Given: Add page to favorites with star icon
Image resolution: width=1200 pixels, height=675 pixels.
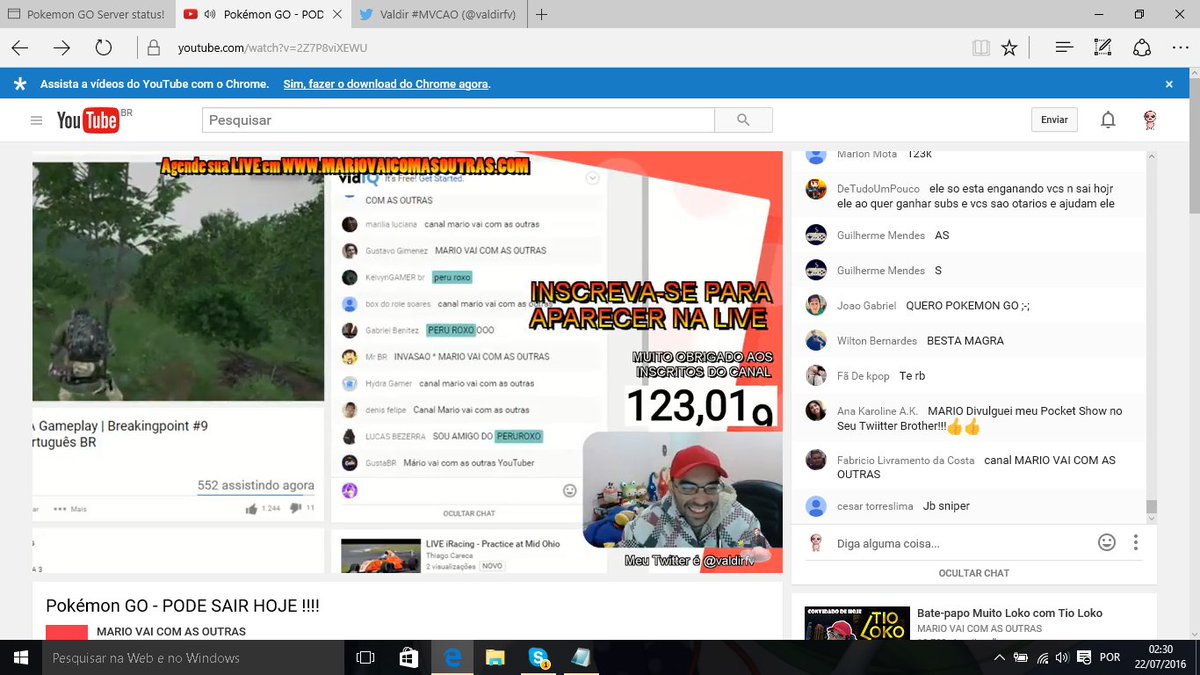Looking at the screenshot, I should (1010, 47).
